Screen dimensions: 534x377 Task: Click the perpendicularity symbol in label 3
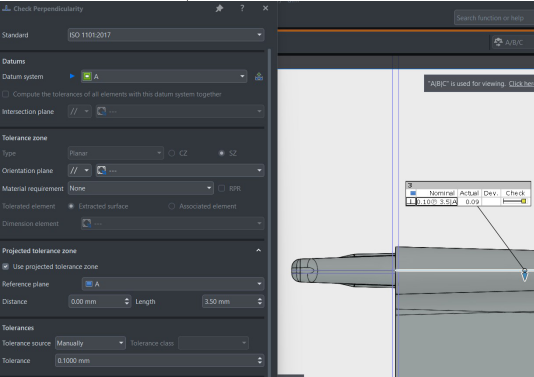click(x=411, y=202)
